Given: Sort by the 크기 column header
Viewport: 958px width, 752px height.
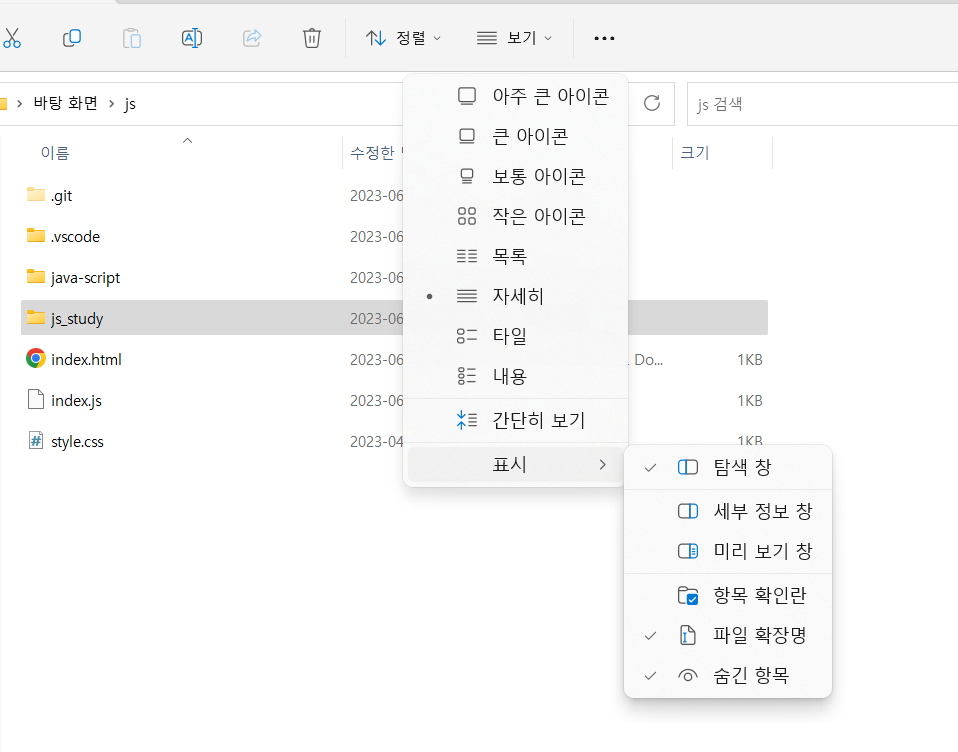Looking at the screenshot, I should coord(695,153).
